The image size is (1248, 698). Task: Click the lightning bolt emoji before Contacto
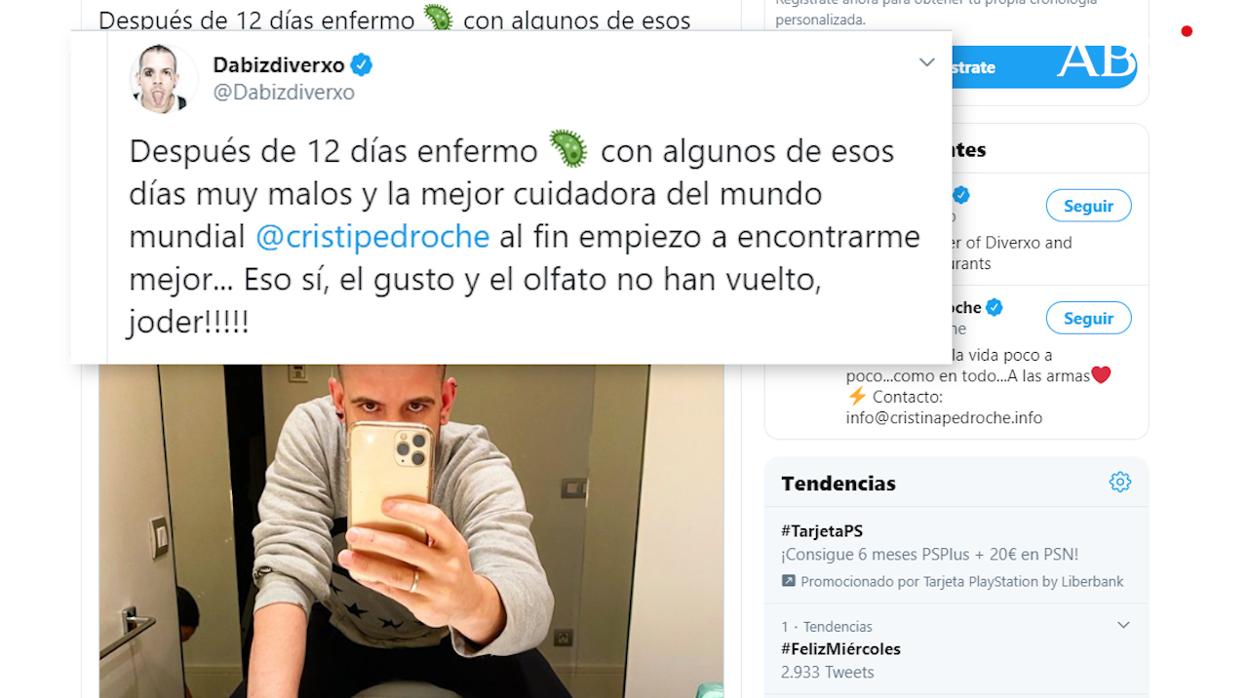click(856, 397)
